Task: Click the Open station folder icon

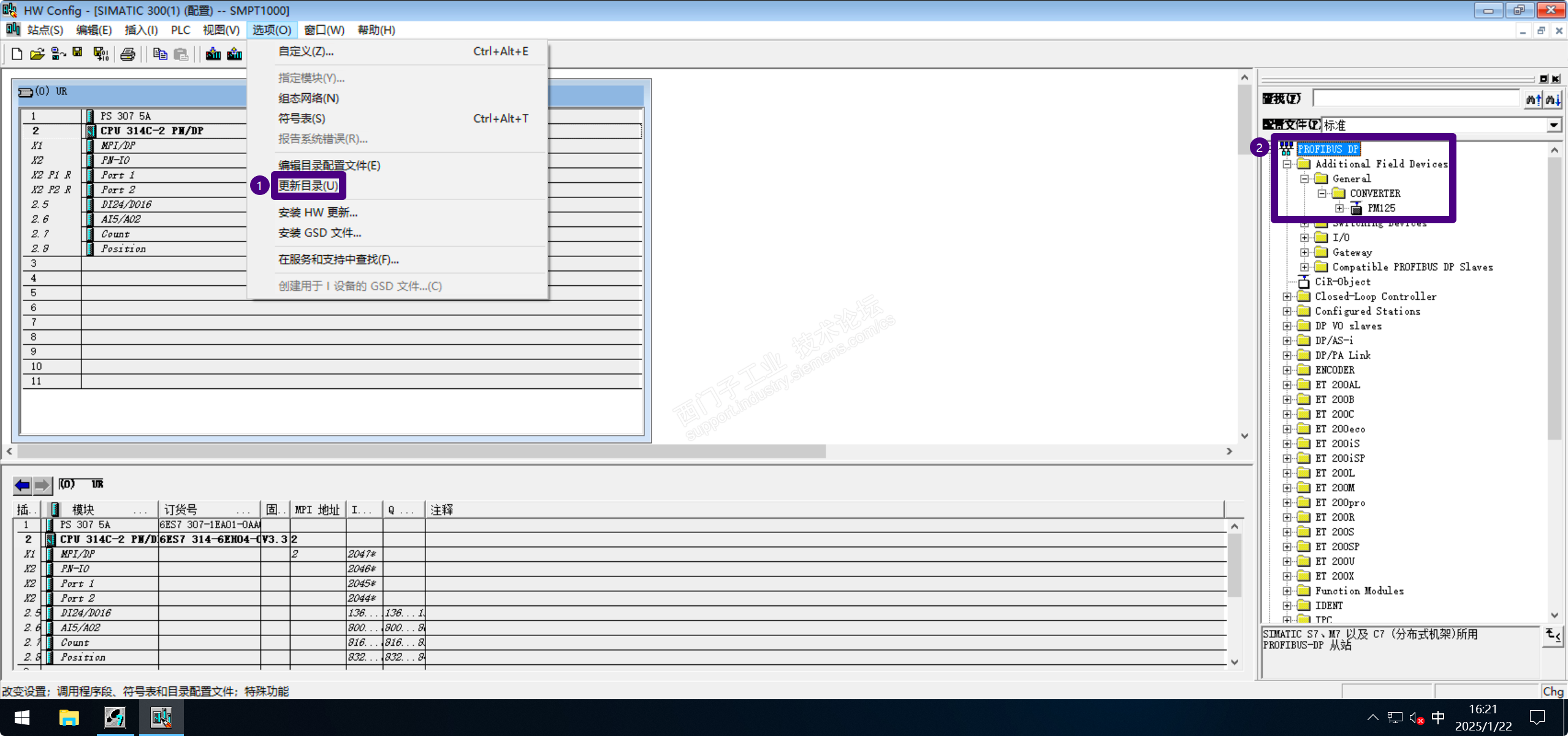Action: click(37, 54)
